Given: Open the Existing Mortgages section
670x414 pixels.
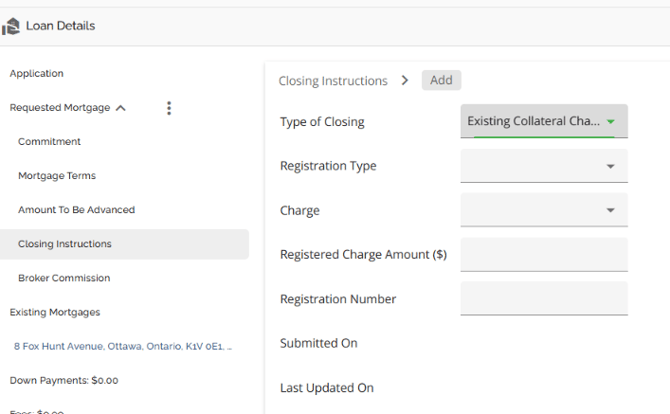Looking at the screenshot, I should (55, 312).
